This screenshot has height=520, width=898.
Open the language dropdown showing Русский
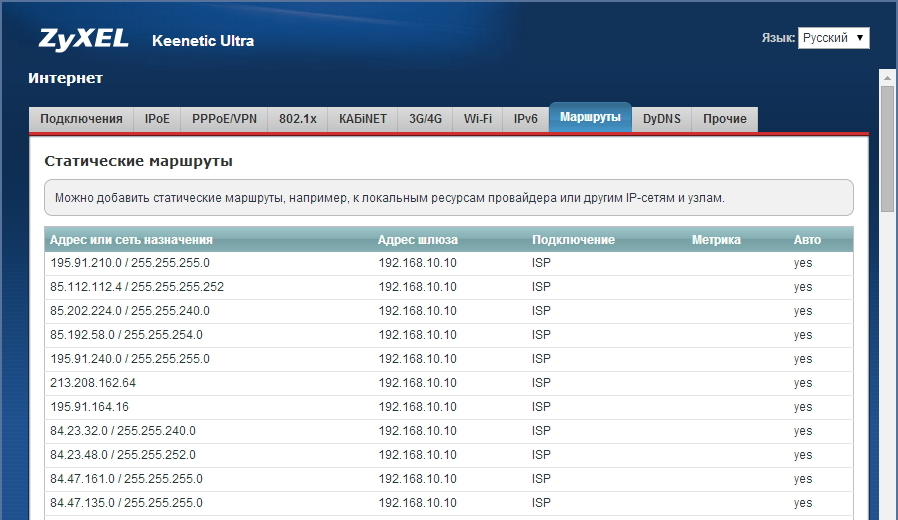pos(833,38)
